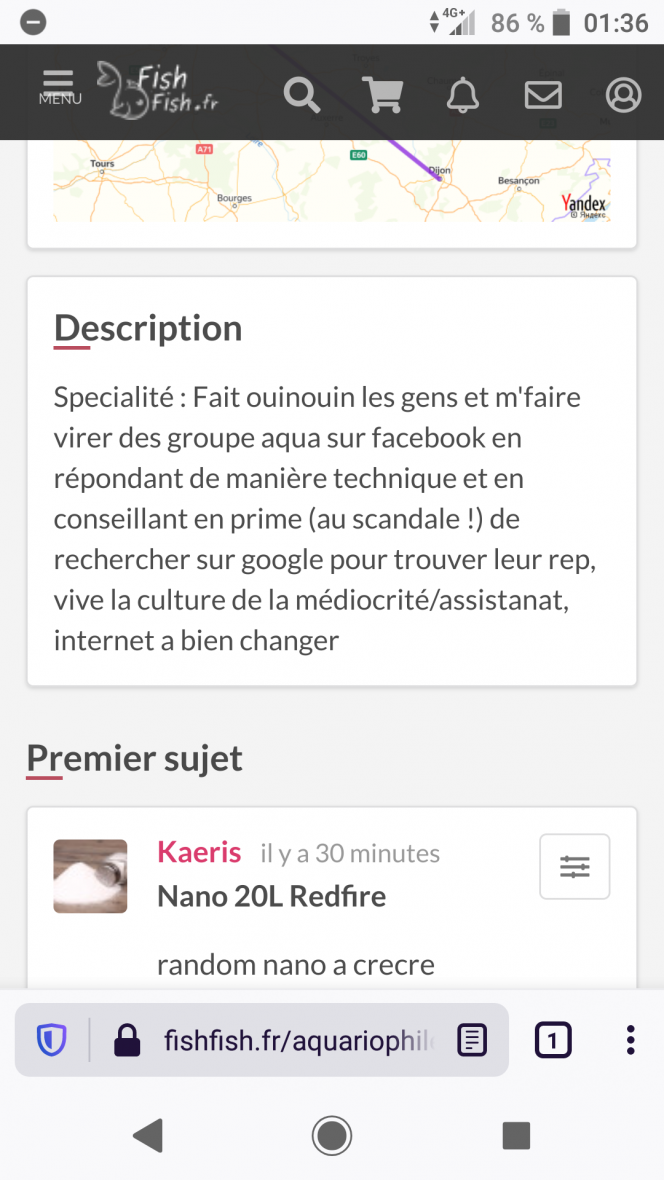Open the browser three-dot menu
664x1180 pixels.
(630, 1040)
